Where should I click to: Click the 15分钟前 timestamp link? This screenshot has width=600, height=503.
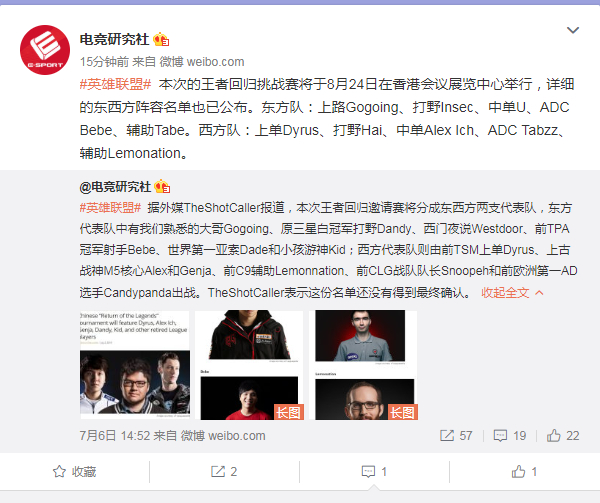(x=104, y=62)
